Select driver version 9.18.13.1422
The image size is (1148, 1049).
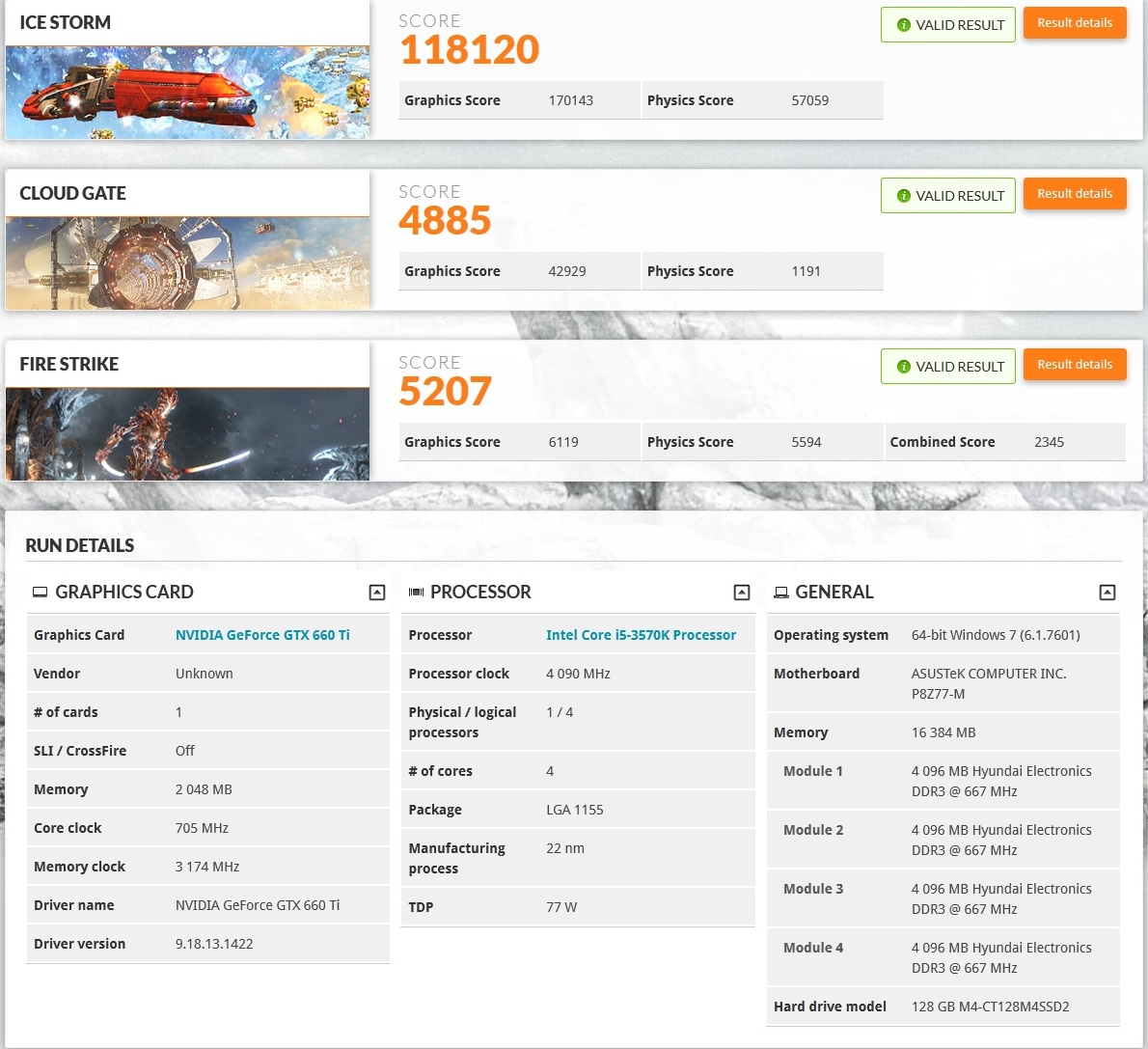[x=214, y=944]
